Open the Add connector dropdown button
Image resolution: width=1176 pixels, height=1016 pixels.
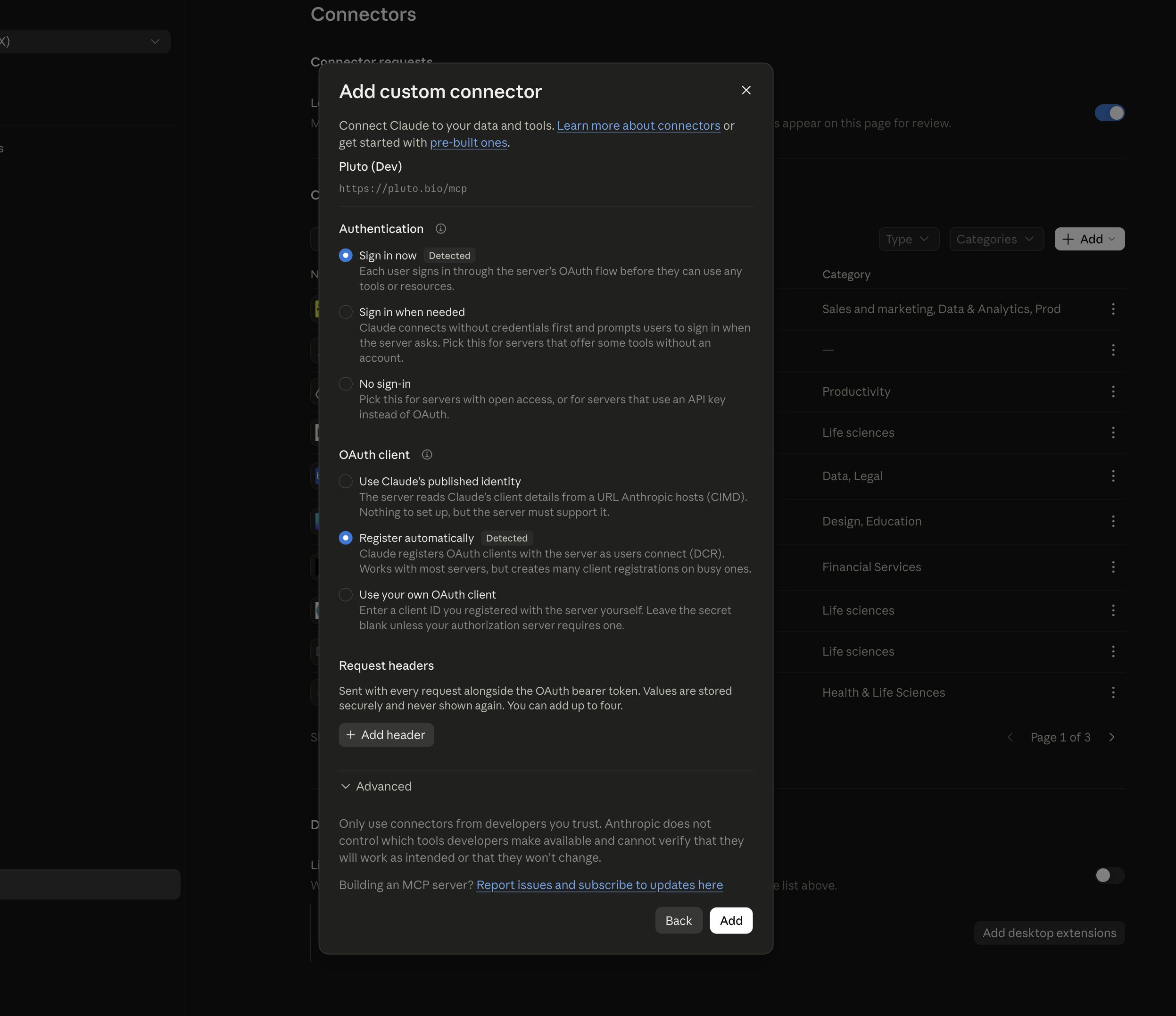tap(1089, 239)
